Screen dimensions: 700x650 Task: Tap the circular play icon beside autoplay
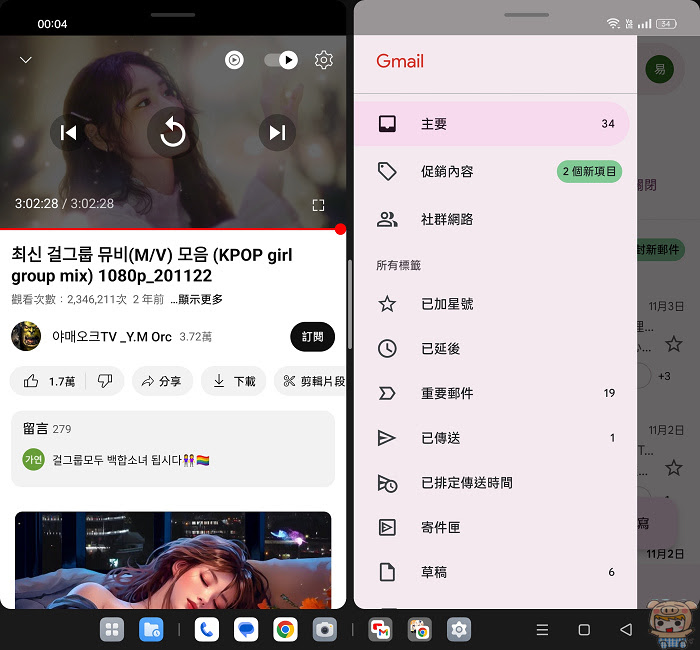point(234,60)
